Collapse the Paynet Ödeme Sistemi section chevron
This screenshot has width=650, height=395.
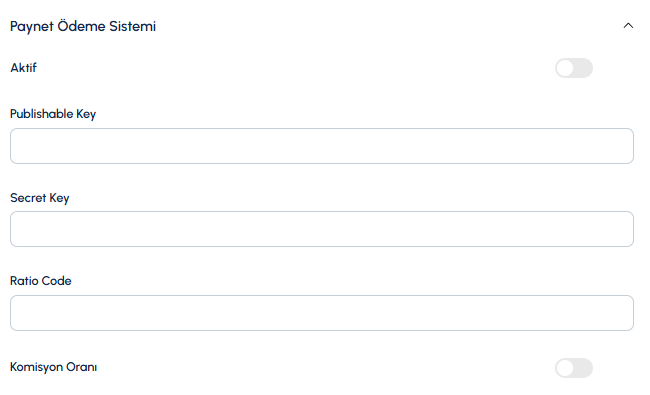click(628, 26)
